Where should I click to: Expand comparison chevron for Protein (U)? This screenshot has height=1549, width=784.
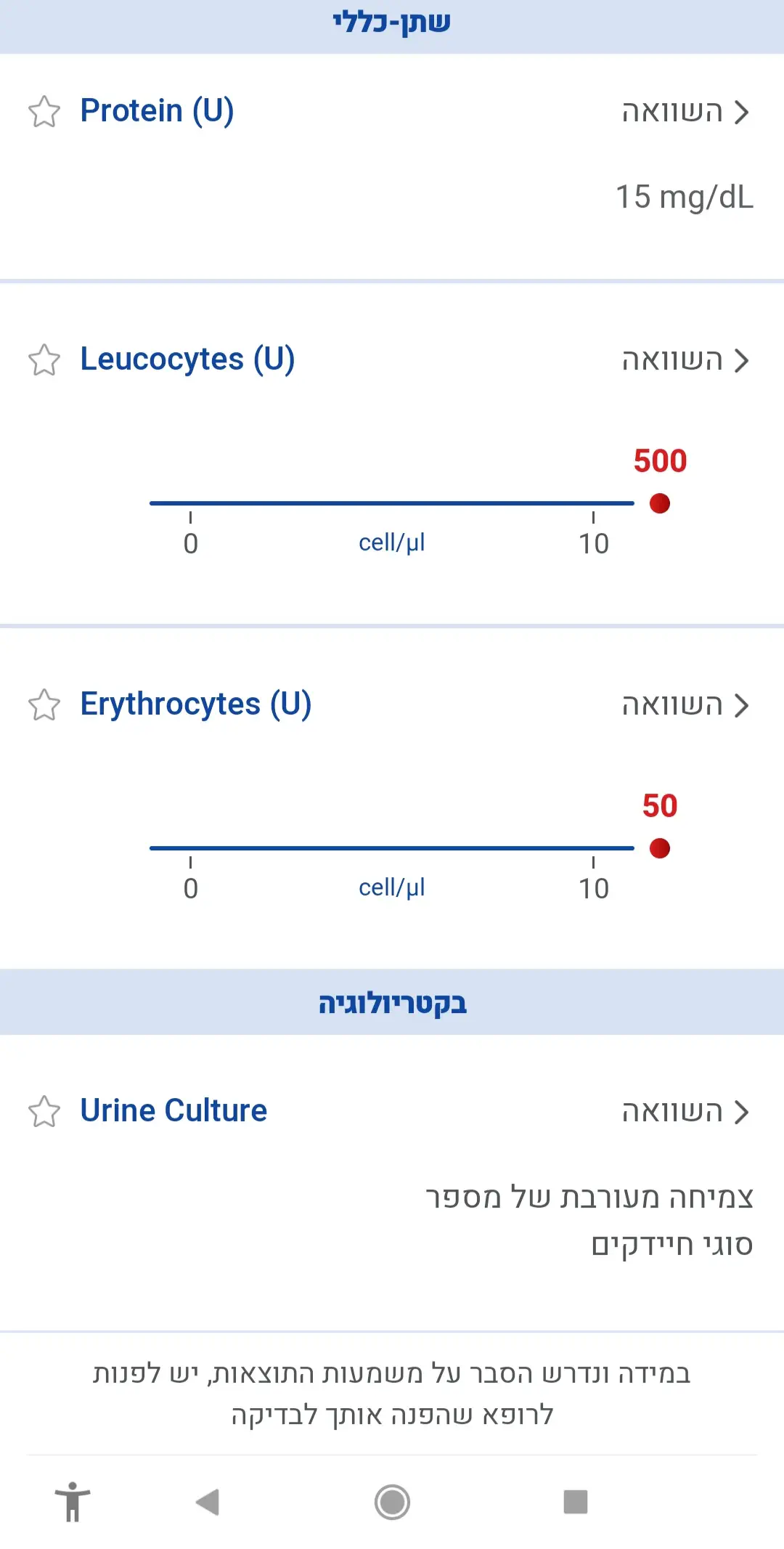(740, 113)
